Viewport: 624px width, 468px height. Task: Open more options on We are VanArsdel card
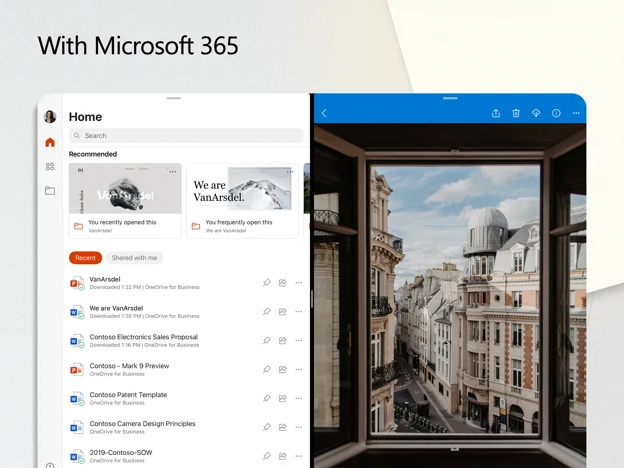[x=290, y=172]
